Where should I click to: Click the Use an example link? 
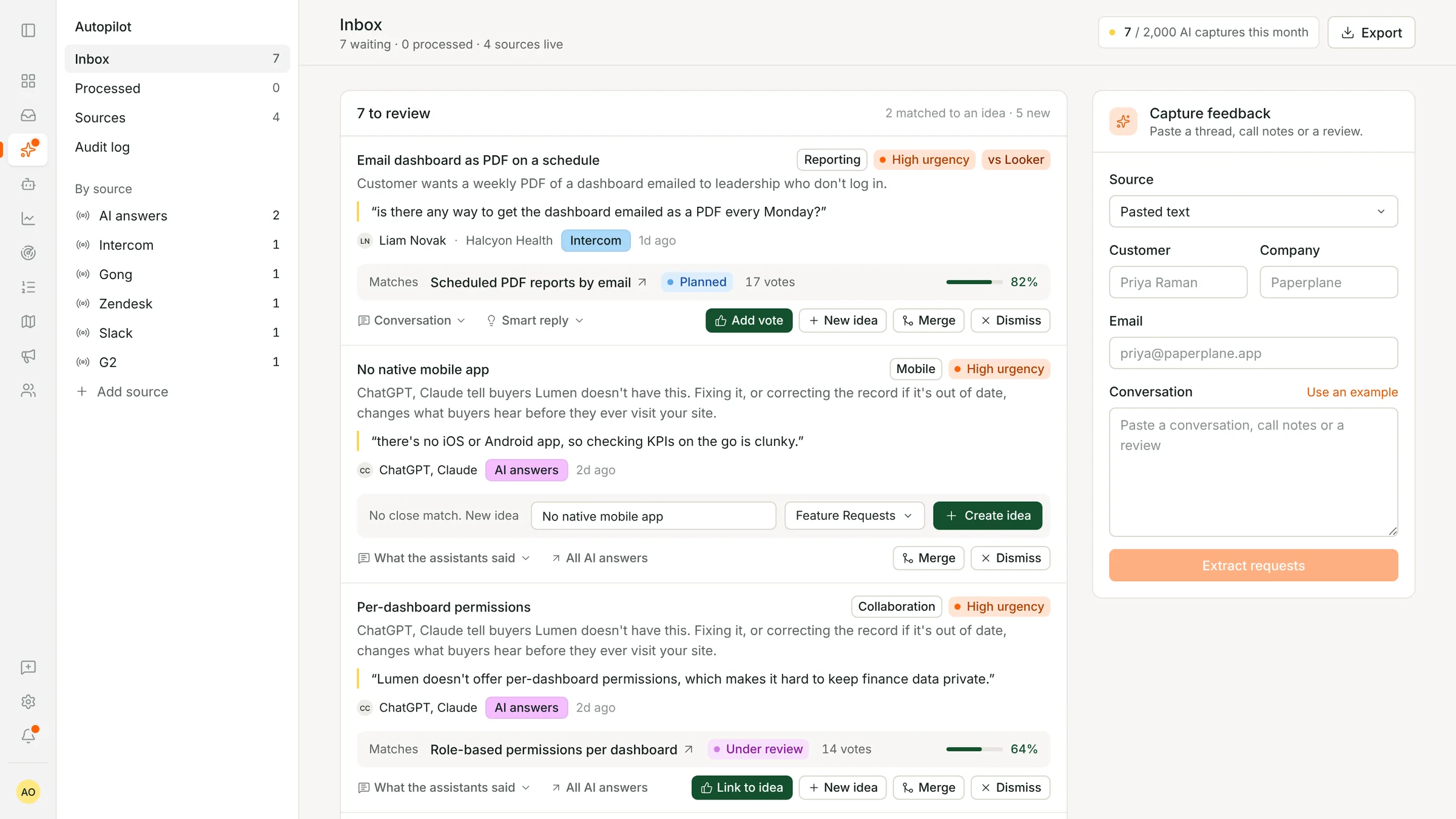1352,392
